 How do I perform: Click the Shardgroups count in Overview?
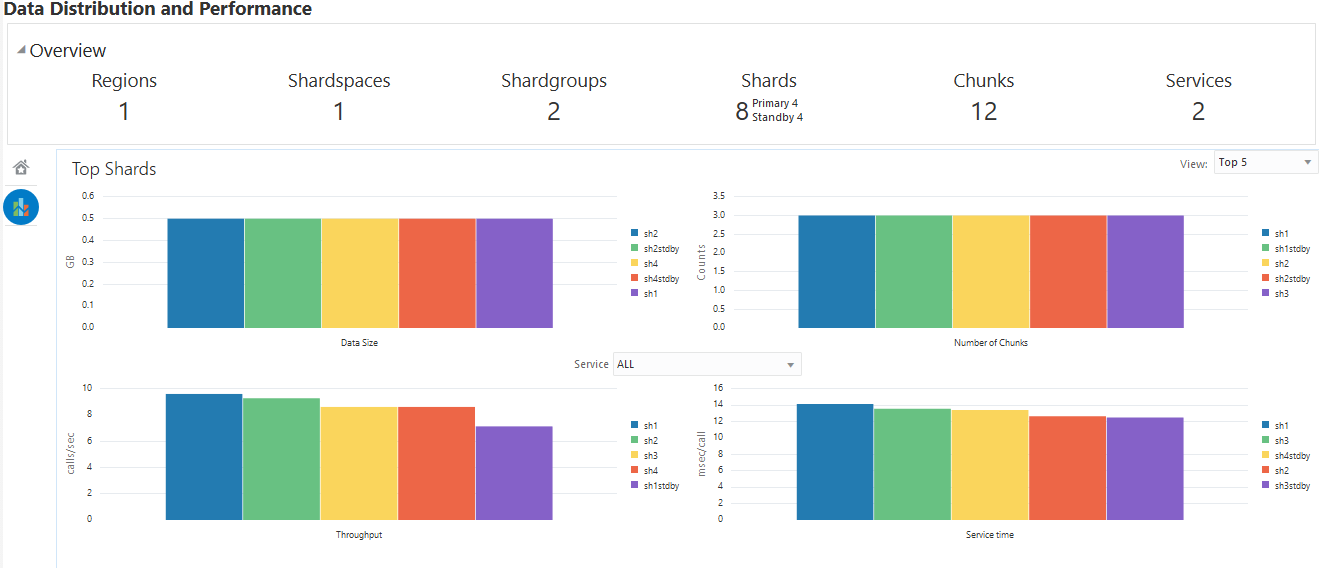pos(554,111)
